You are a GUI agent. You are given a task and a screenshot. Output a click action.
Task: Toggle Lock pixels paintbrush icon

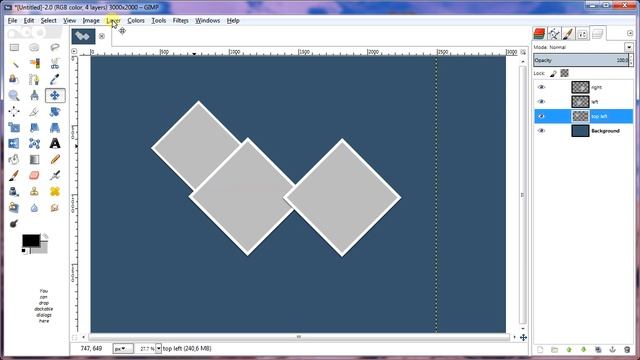click(x=553, y=73)
